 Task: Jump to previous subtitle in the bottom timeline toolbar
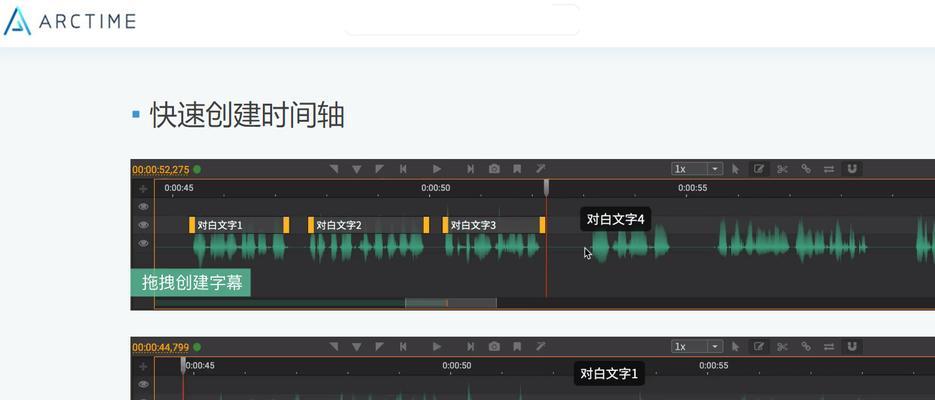403,346
